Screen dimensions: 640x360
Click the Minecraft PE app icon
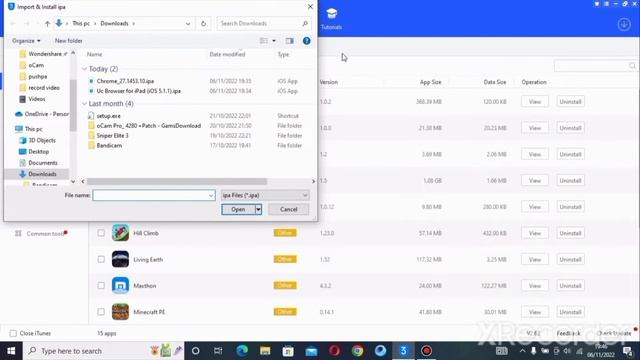point(120,312)
